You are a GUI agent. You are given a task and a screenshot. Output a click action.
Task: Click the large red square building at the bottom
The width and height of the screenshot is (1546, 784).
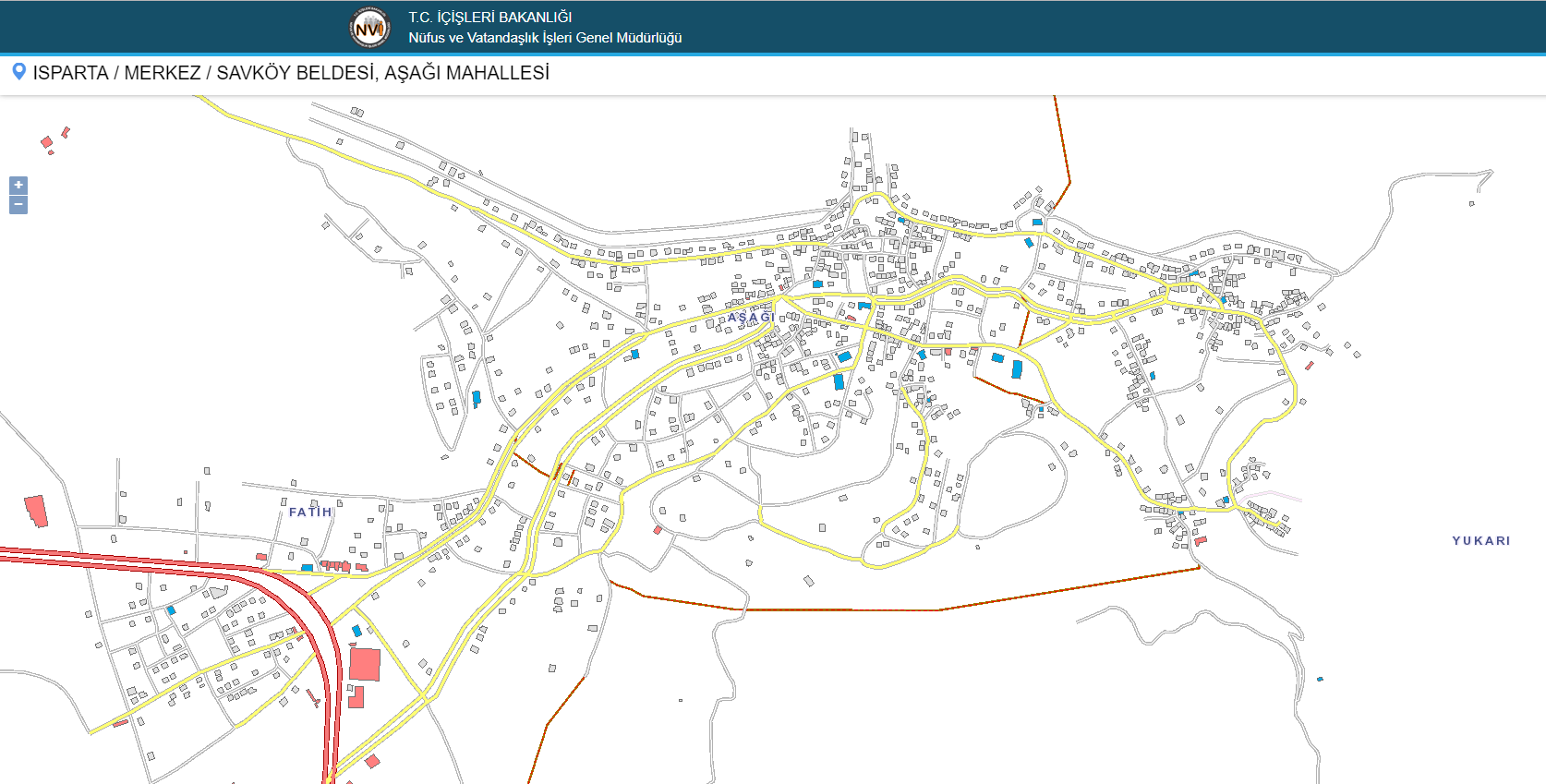click(365, 664)
